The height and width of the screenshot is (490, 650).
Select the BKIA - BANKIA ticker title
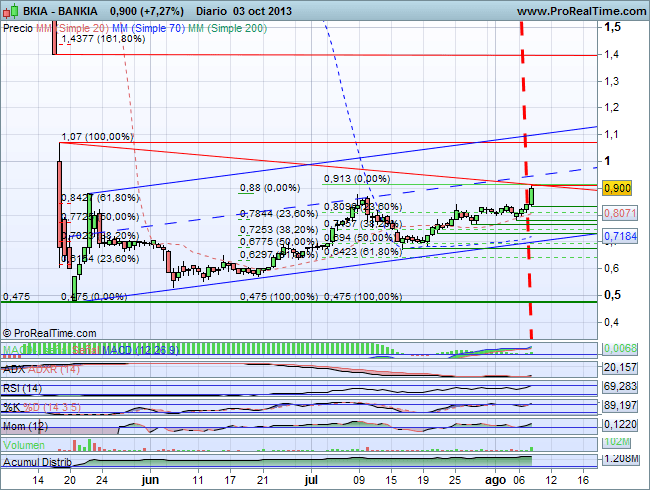[60, 11]
